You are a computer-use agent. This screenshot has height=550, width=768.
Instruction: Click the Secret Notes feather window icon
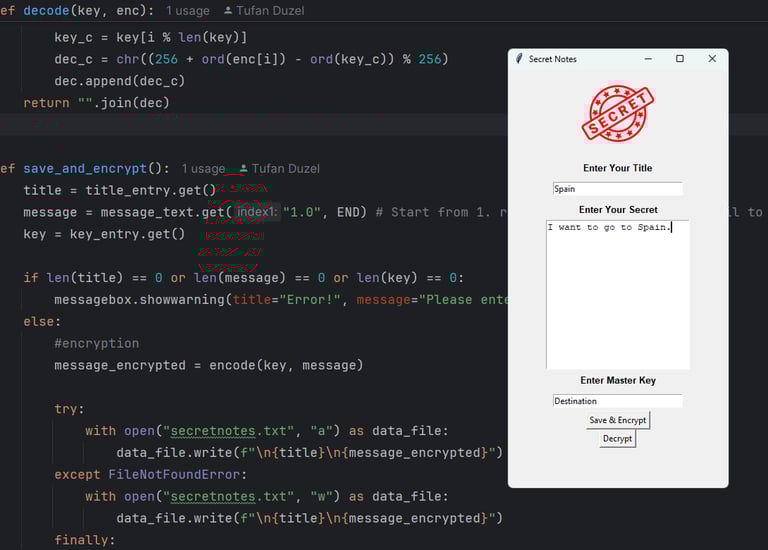pos(519,59)
